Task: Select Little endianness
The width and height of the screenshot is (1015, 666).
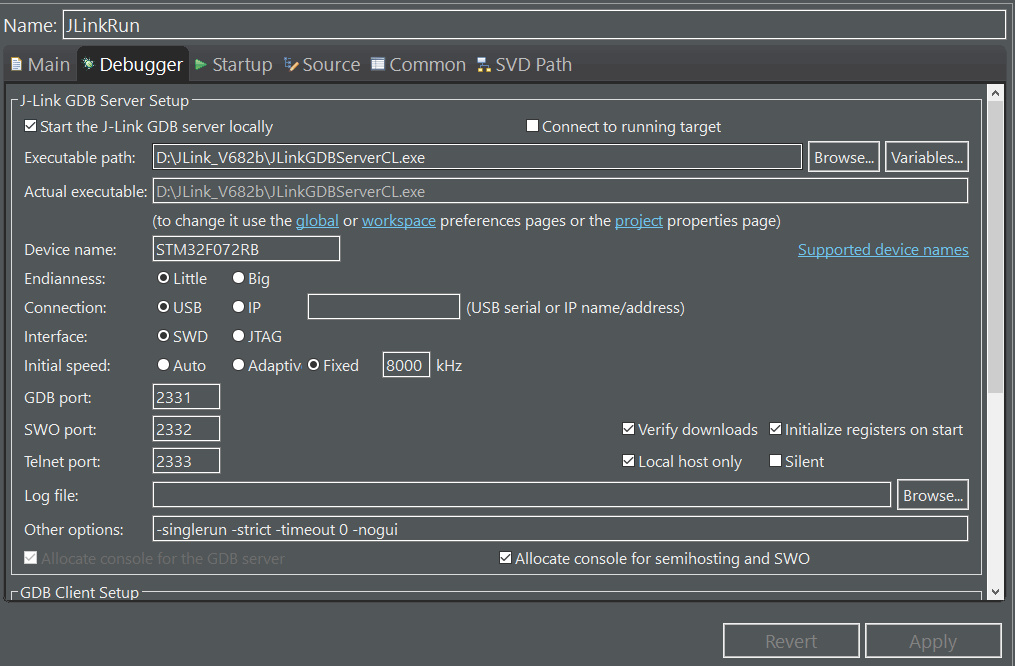Action: click(x=164, y=278)
